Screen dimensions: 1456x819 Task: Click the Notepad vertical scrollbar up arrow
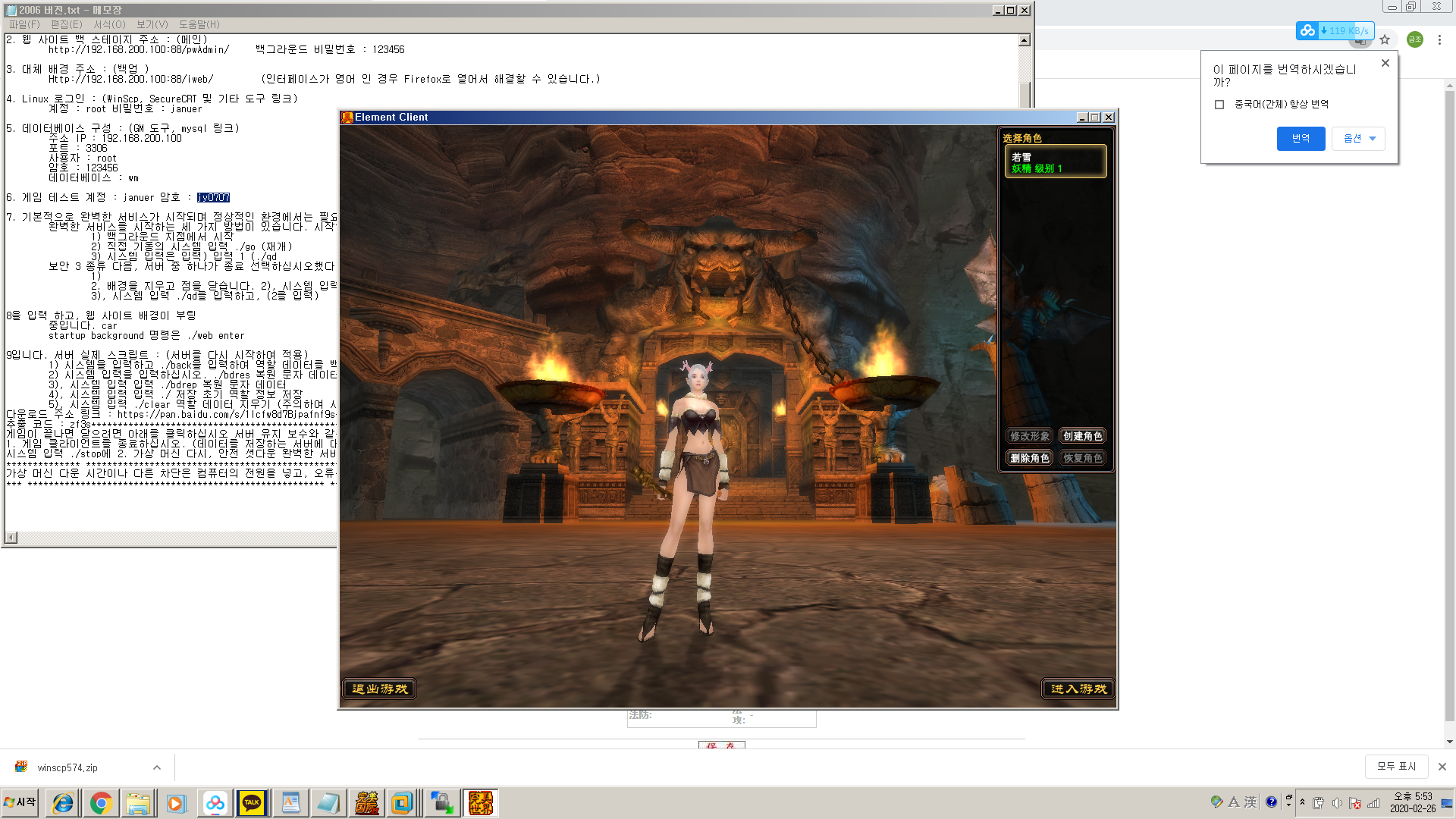(x=1025, y=41)
